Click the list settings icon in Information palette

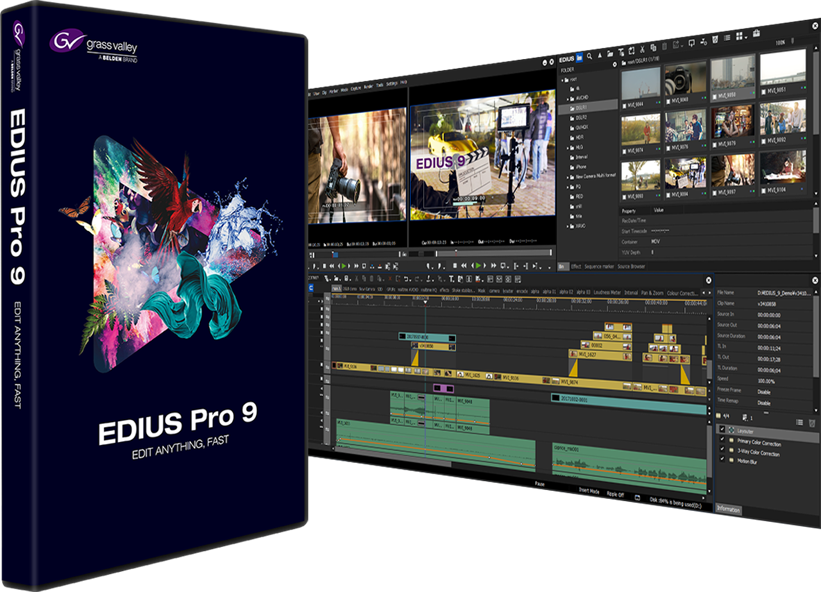(800, 422)
